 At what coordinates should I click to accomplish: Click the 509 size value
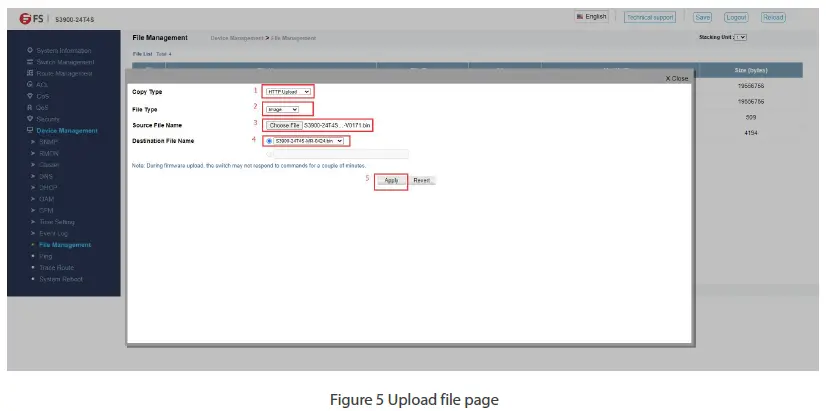[x=751, y=118]
